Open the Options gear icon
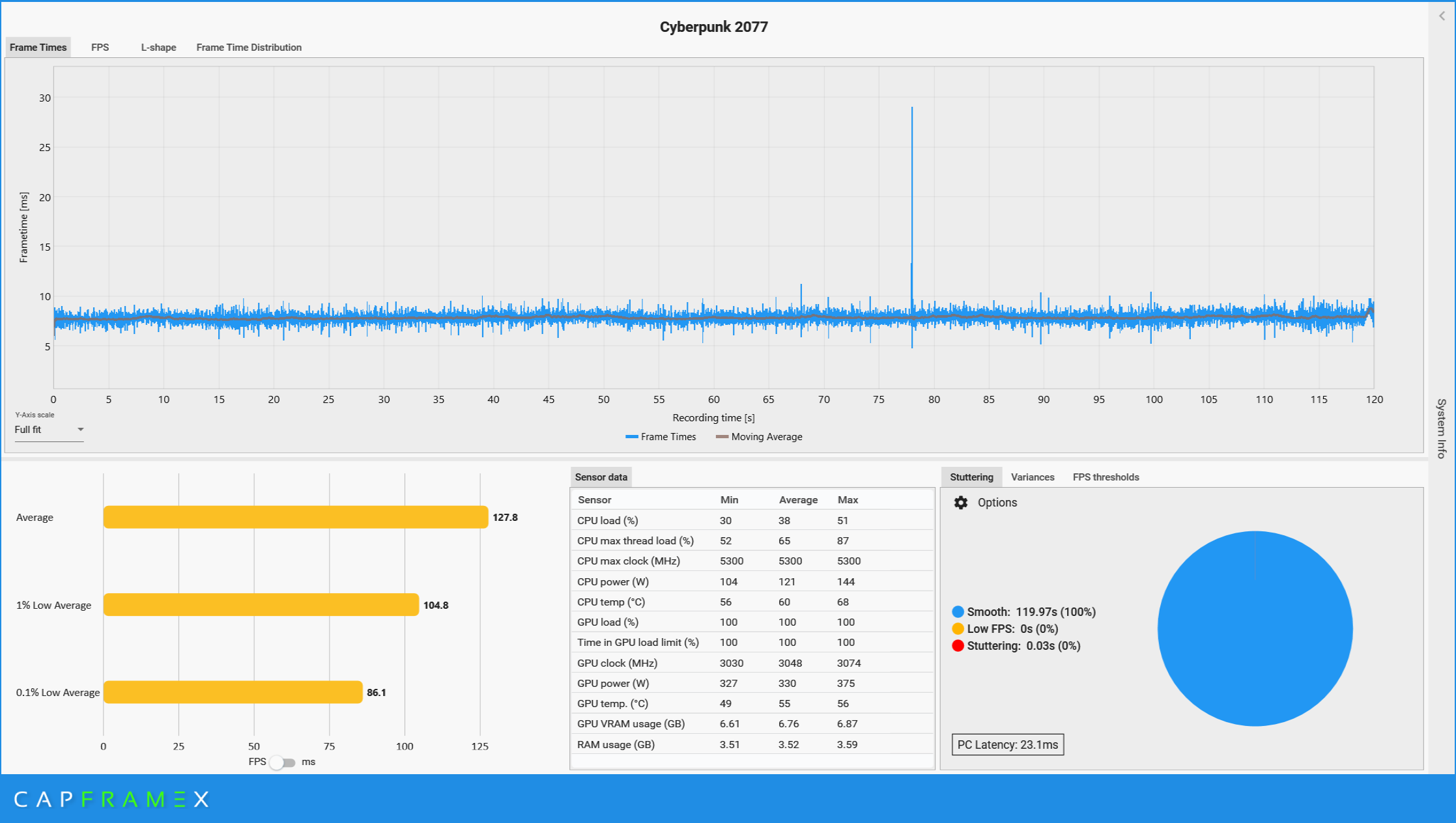This screenshot has width=1456, height=823. tap(960, 503)
